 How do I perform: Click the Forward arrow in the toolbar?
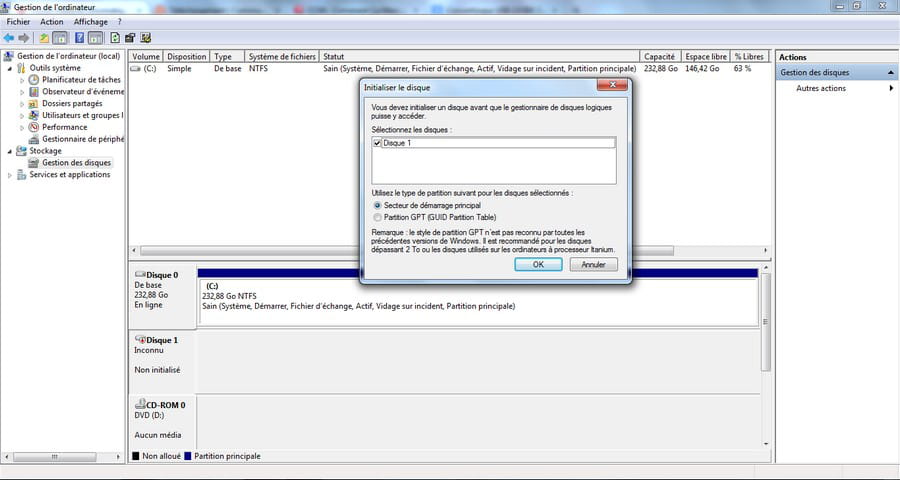(24, 38)
